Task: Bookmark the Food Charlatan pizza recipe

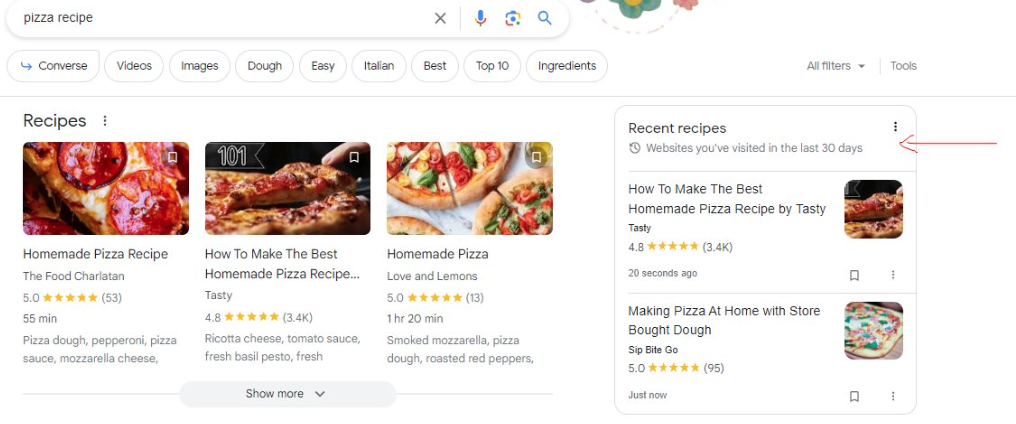Action: (173, 157)
